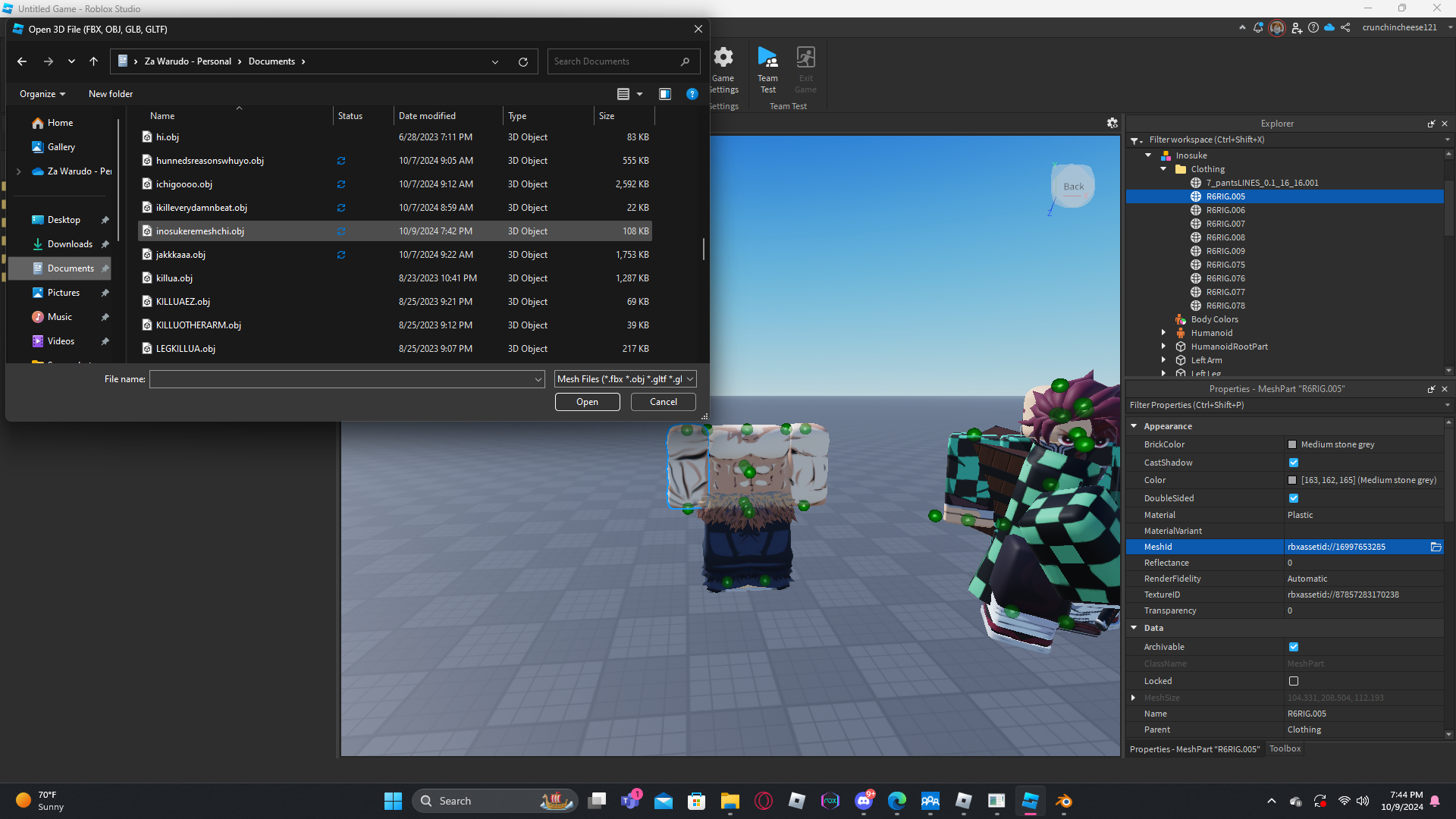
Task: Click the R6RIG.006 mesh part icon
Action: tap(1196, 210)
